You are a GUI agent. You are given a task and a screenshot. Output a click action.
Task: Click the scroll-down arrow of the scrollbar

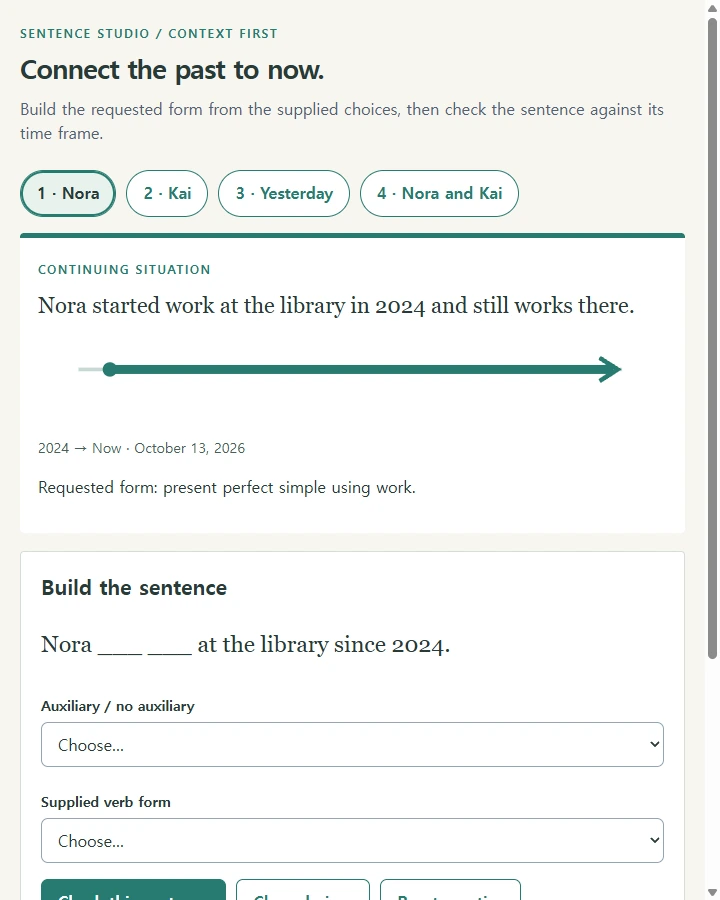(x=713, y=893)
